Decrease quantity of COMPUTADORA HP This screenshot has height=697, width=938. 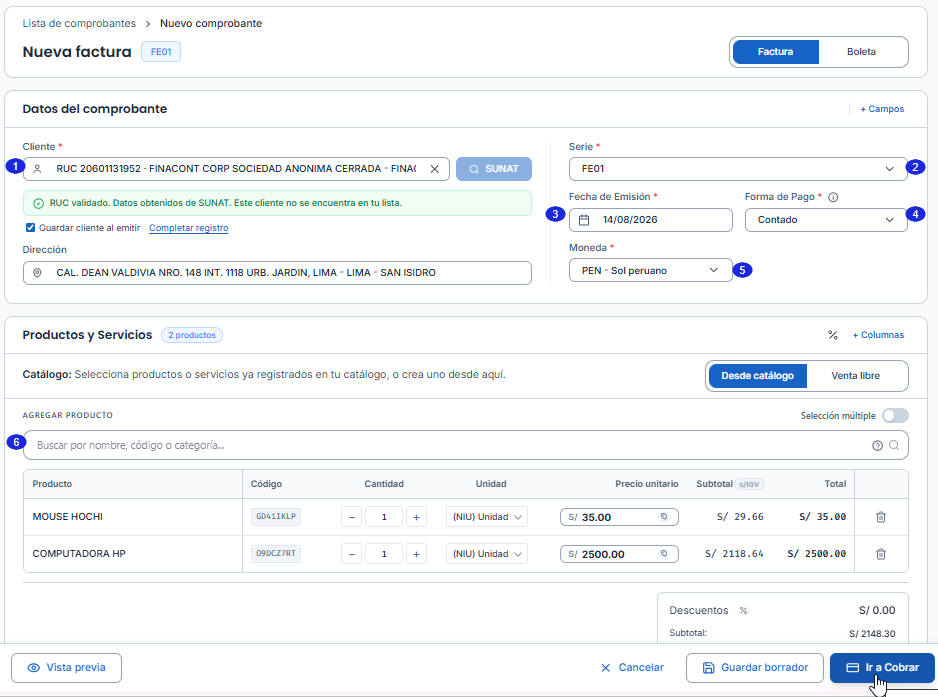click(x=352, y=554)
